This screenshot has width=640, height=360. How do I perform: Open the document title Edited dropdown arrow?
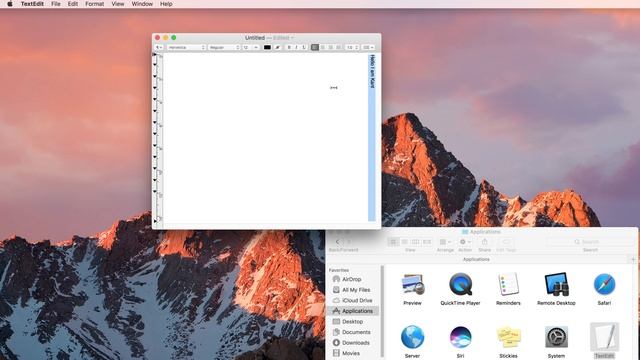pos(292,38)
